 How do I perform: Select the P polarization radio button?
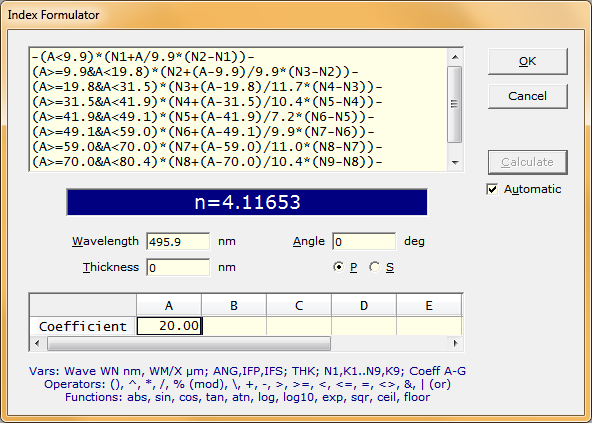339,267
